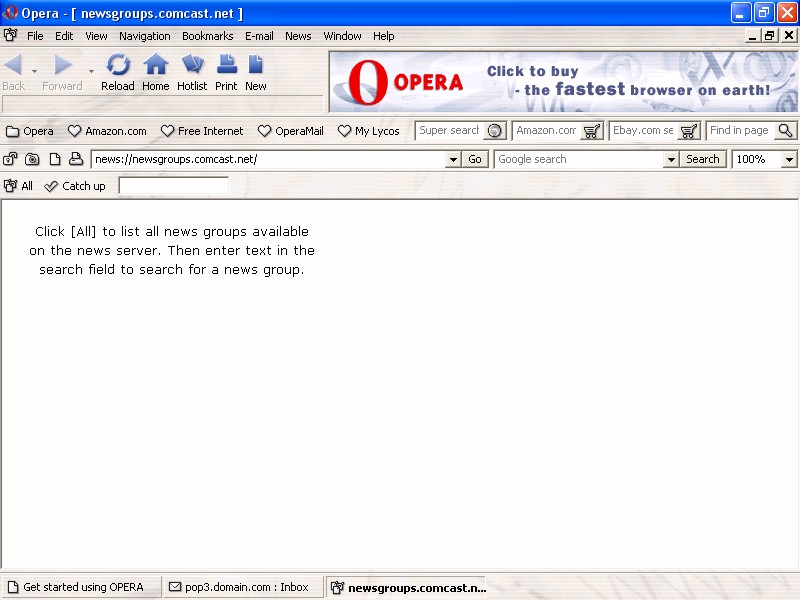This screenshot has height=600, width=800.
Task: Open the View menu
Action: [x=96, y=36]
